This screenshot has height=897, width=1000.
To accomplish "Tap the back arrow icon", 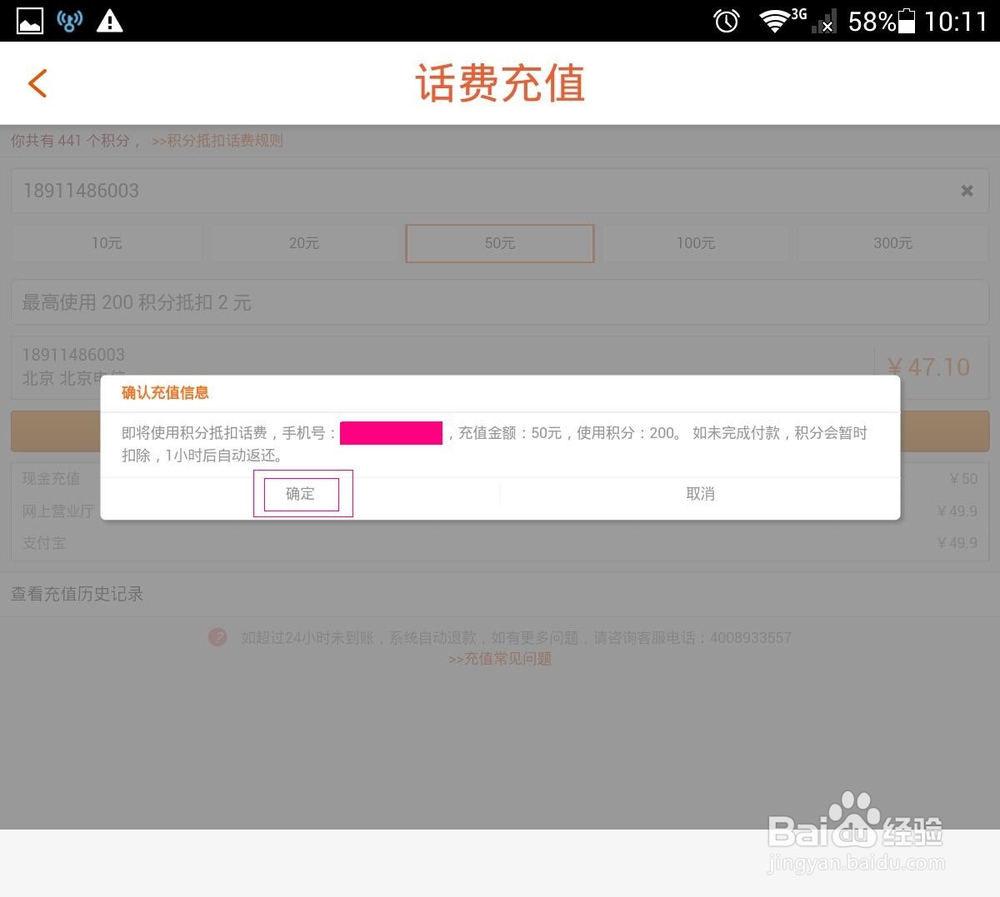I will pos(37,83).
